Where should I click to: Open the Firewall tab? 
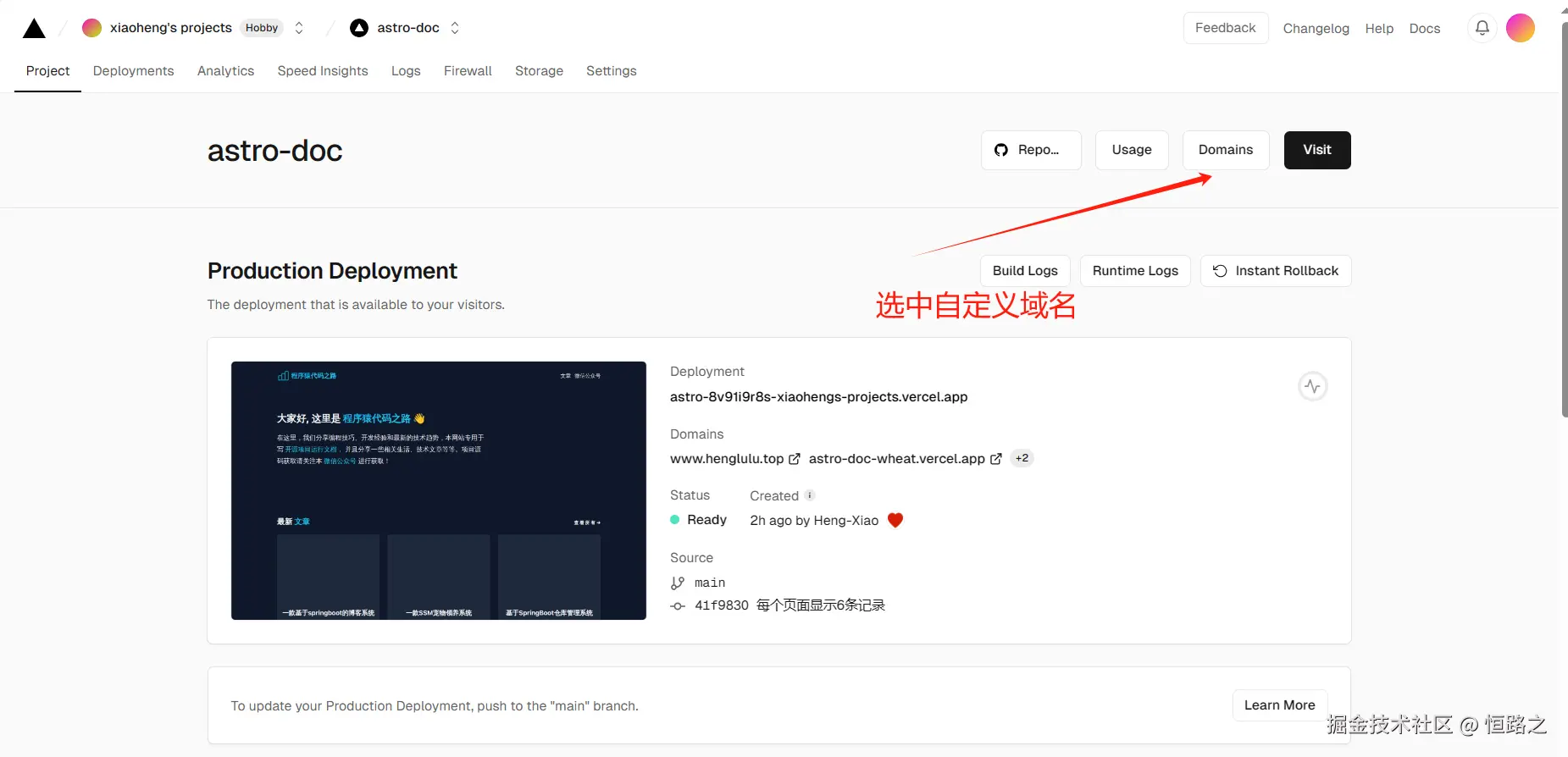click(468, 71)
